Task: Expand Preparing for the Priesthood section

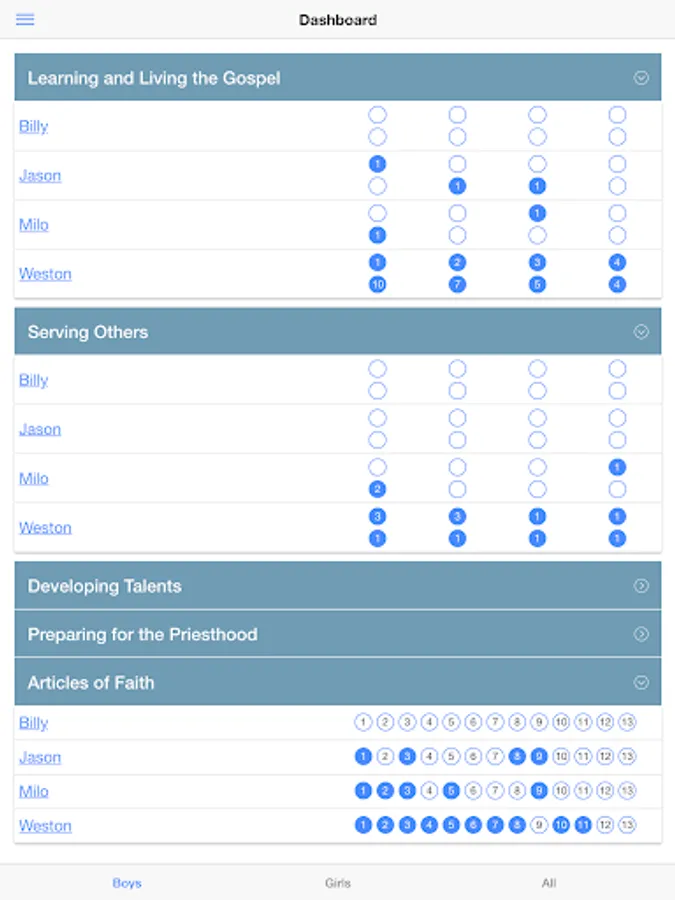Action: [x=641, y=634]
